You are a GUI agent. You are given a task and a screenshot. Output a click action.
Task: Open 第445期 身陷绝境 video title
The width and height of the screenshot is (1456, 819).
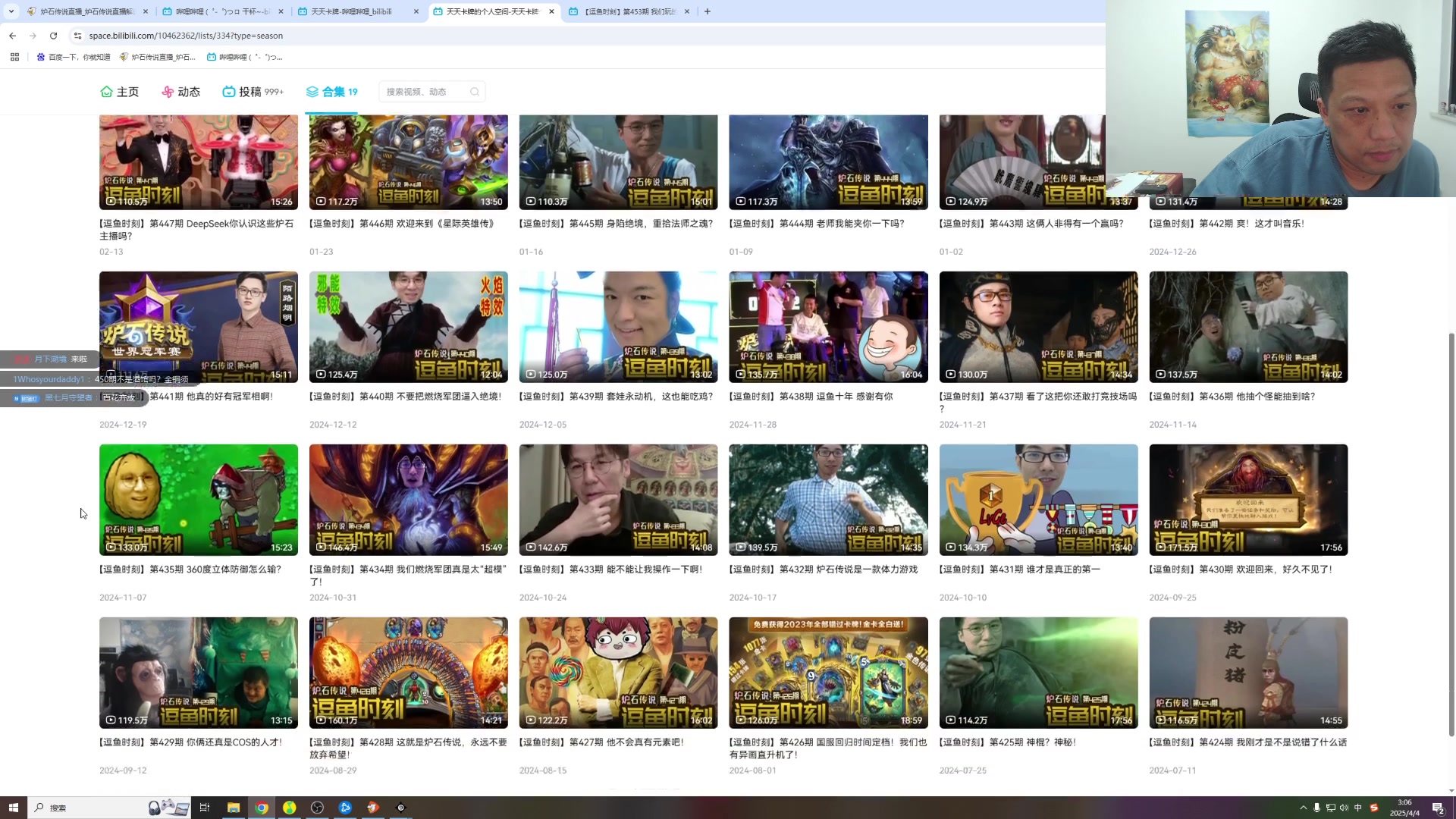tap(617, 224)
